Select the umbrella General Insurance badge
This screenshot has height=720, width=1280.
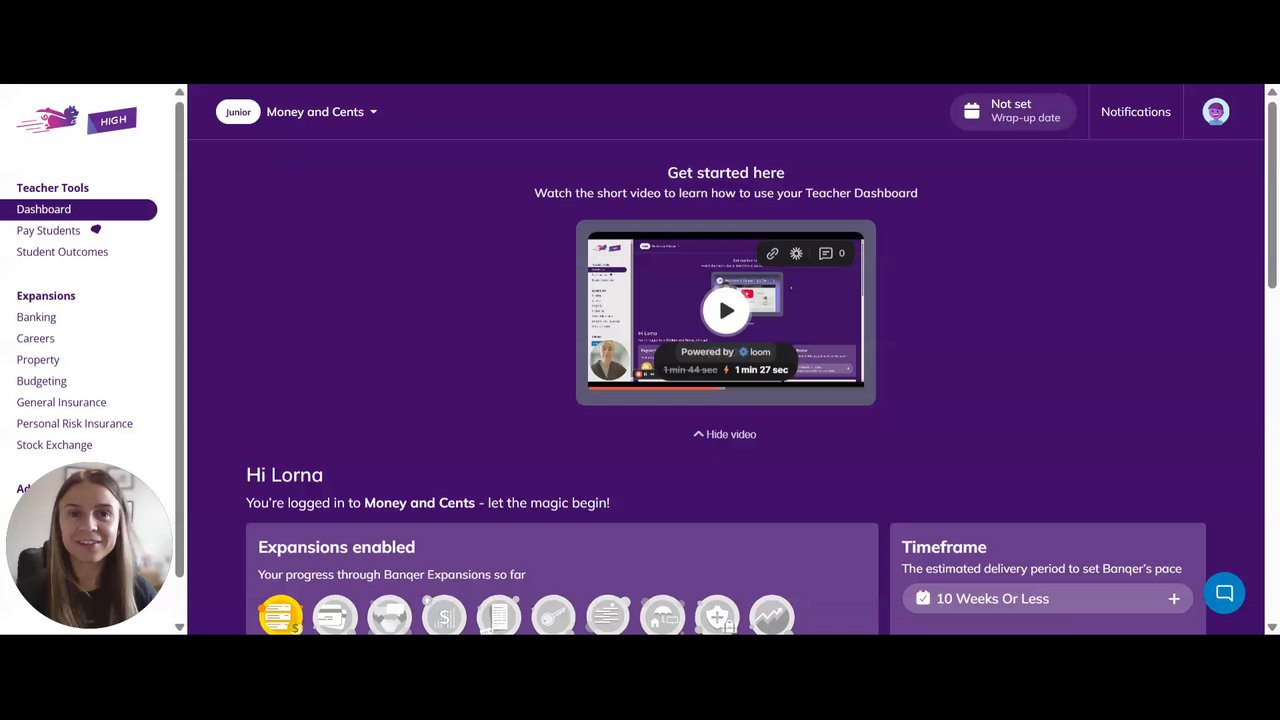pos(662,616)
